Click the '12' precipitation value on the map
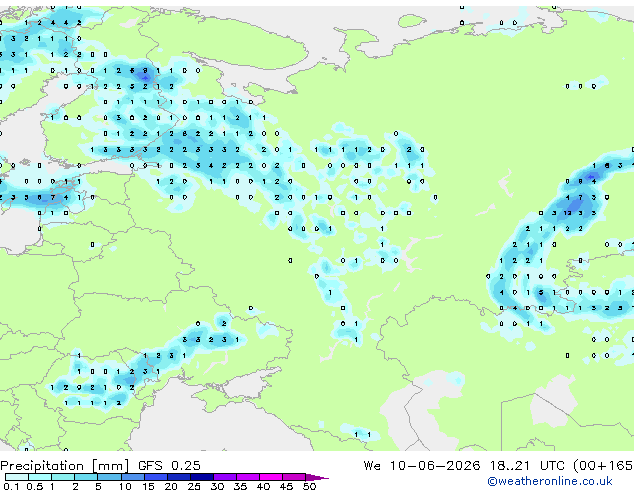This screenshot has width=634, height=490. click(567, 213)
